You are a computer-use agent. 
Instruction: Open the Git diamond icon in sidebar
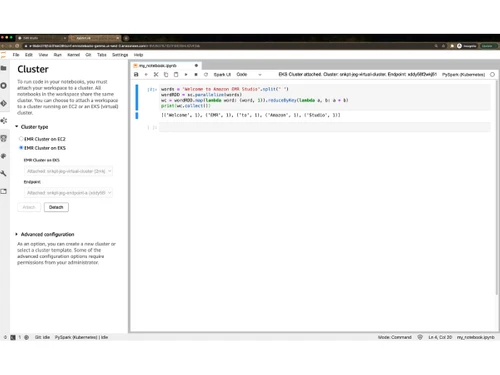tap(4, 103)
